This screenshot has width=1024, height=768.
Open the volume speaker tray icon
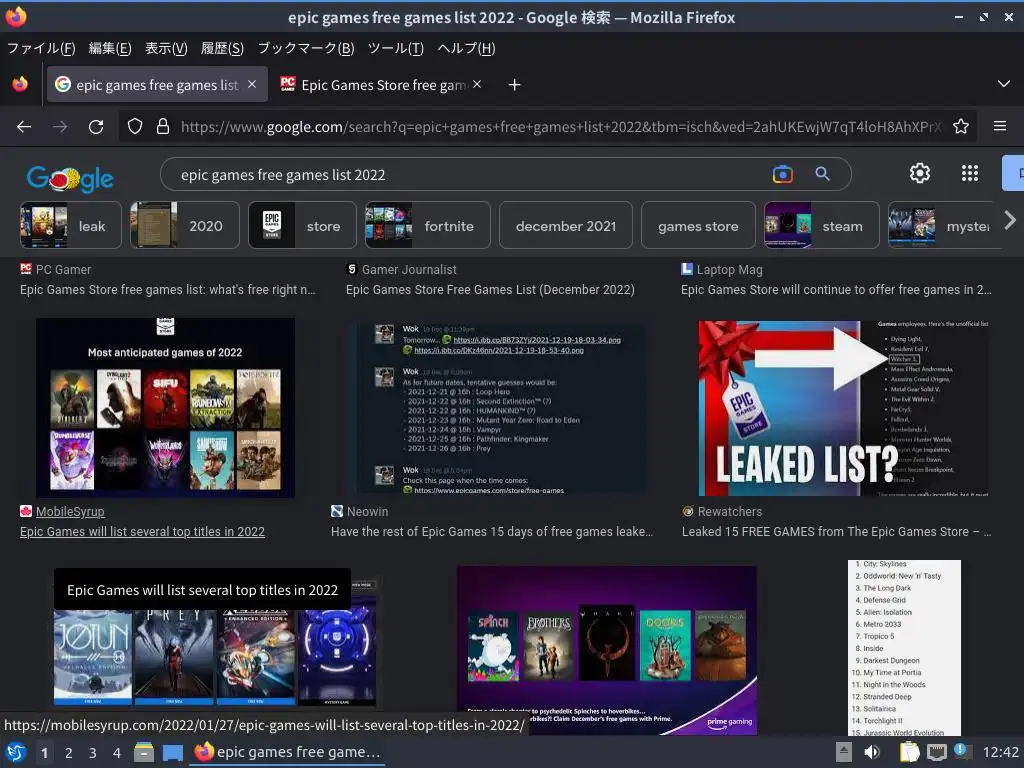pos(872,752)
